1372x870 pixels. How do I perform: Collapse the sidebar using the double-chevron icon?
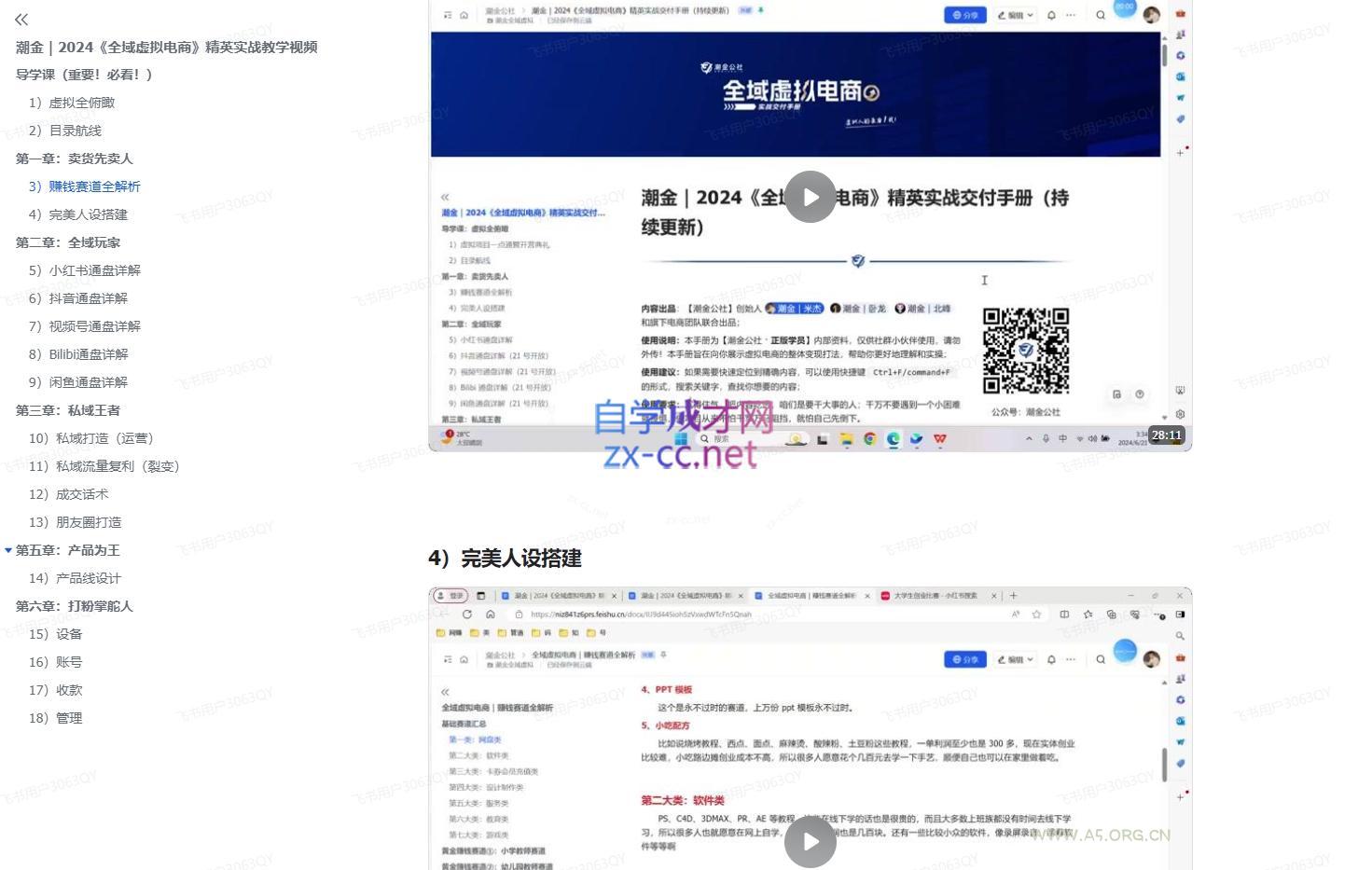pyautogui.click(x=21, y=19)
